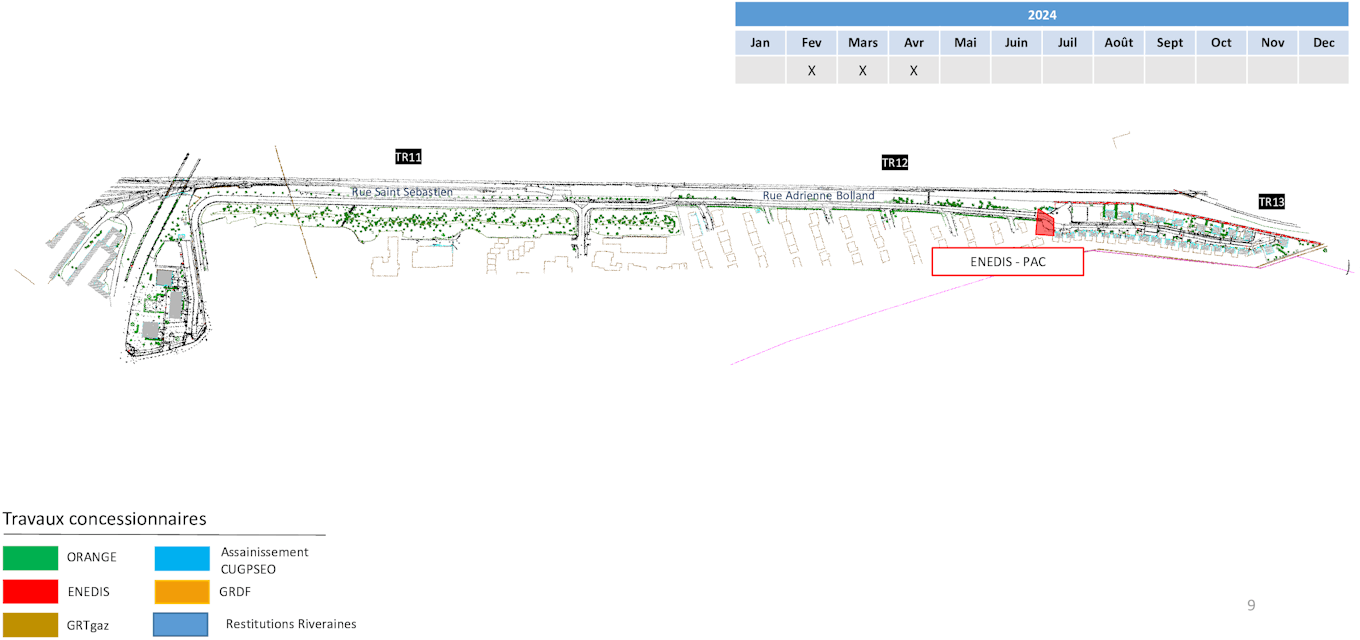The width and height of the screenshot is (1360, 640).
Task: Click the GRDF orange legend swatch
Action: 182,591
